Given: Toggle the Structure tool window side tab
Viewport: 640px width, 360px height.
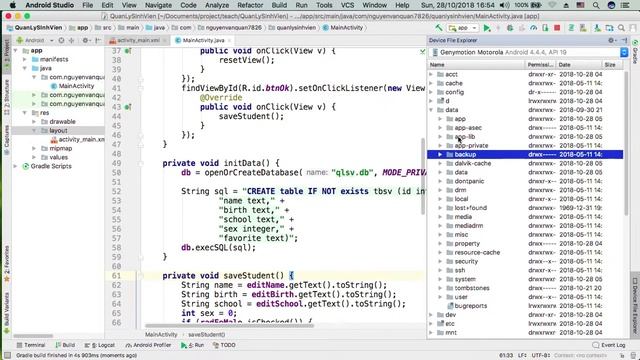Looking at the screenshot, I should (7, 97).
